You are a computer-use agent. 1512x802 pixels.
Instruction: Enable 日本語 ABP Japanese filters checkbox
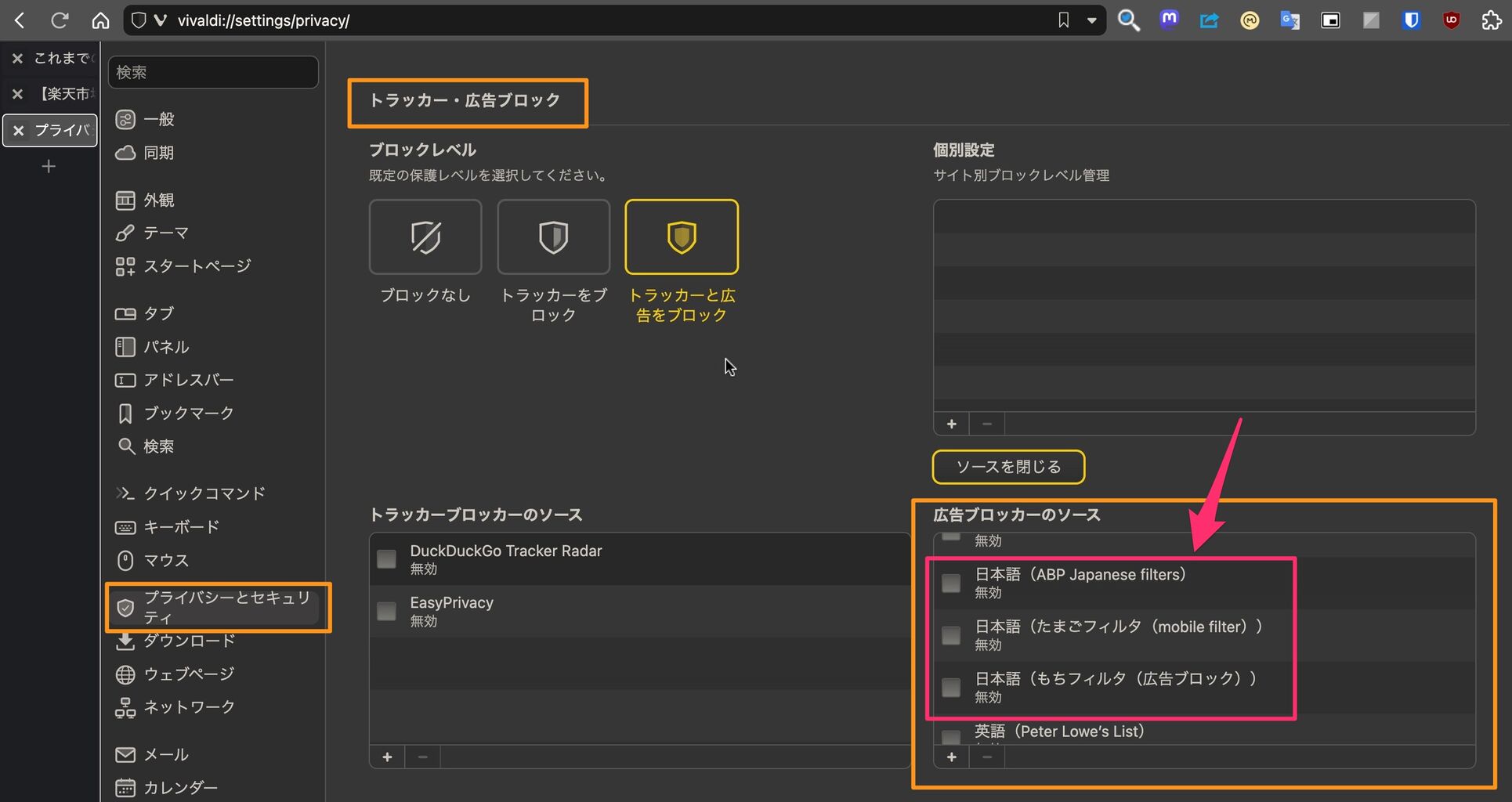pos(951,583)
